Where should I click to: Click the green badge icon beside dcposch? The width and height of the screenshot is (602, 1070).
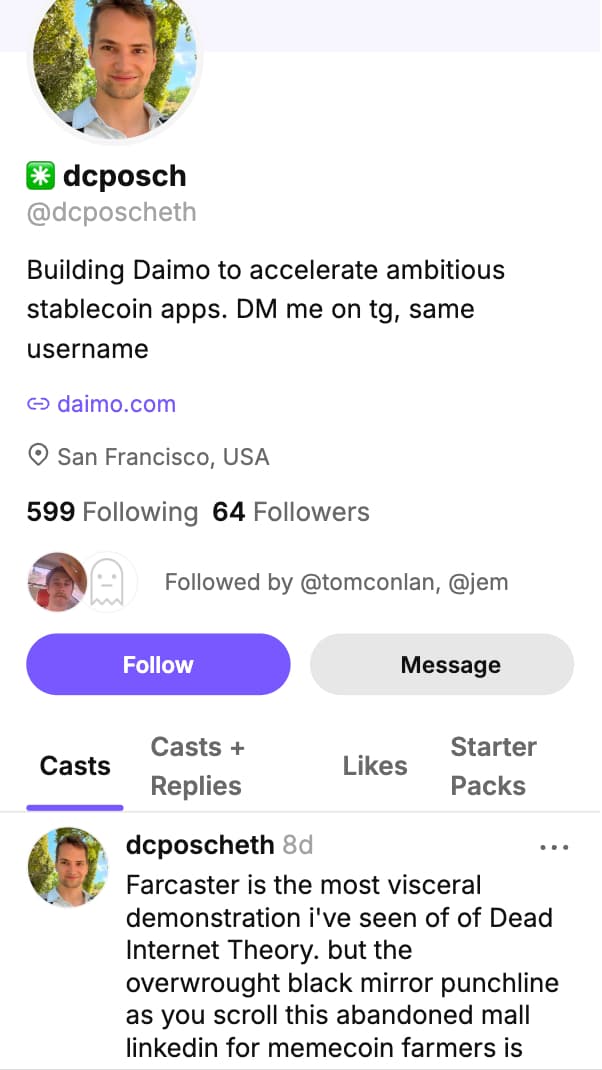pyautogui.click(x=41, y=177)
